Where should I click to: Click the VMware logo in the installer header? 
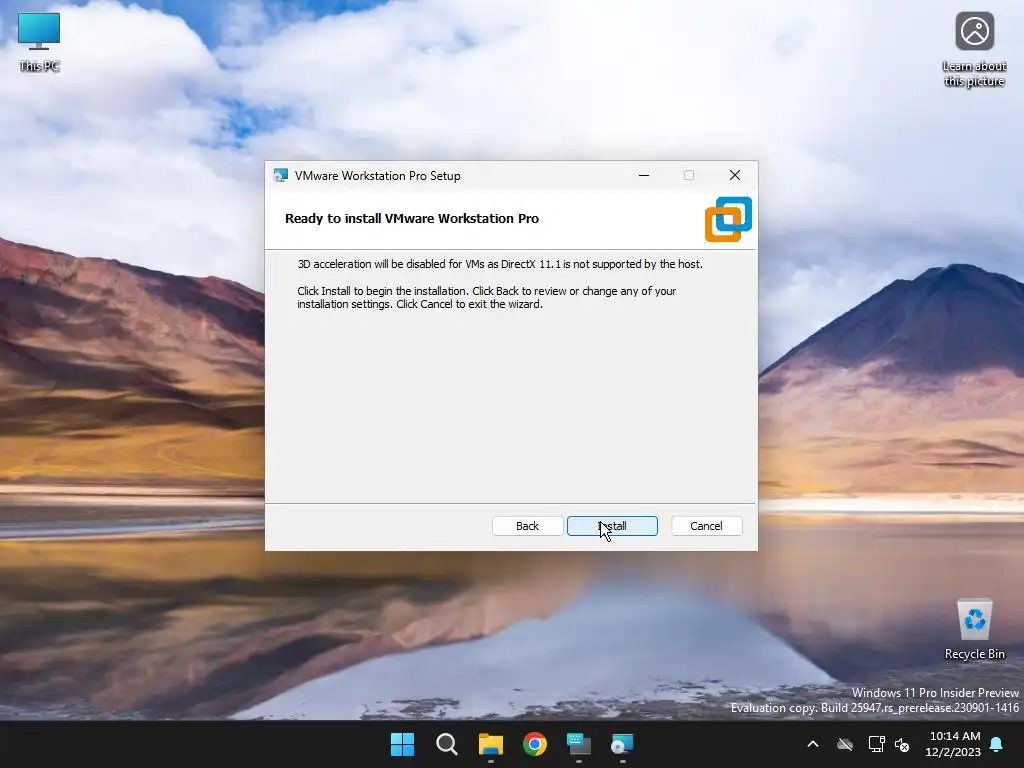coord(728,219)
